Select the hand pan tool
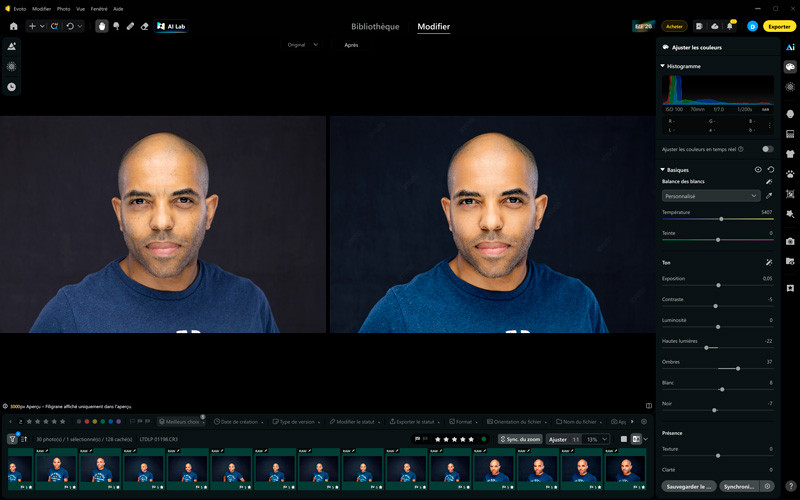 tap(102, 26)
